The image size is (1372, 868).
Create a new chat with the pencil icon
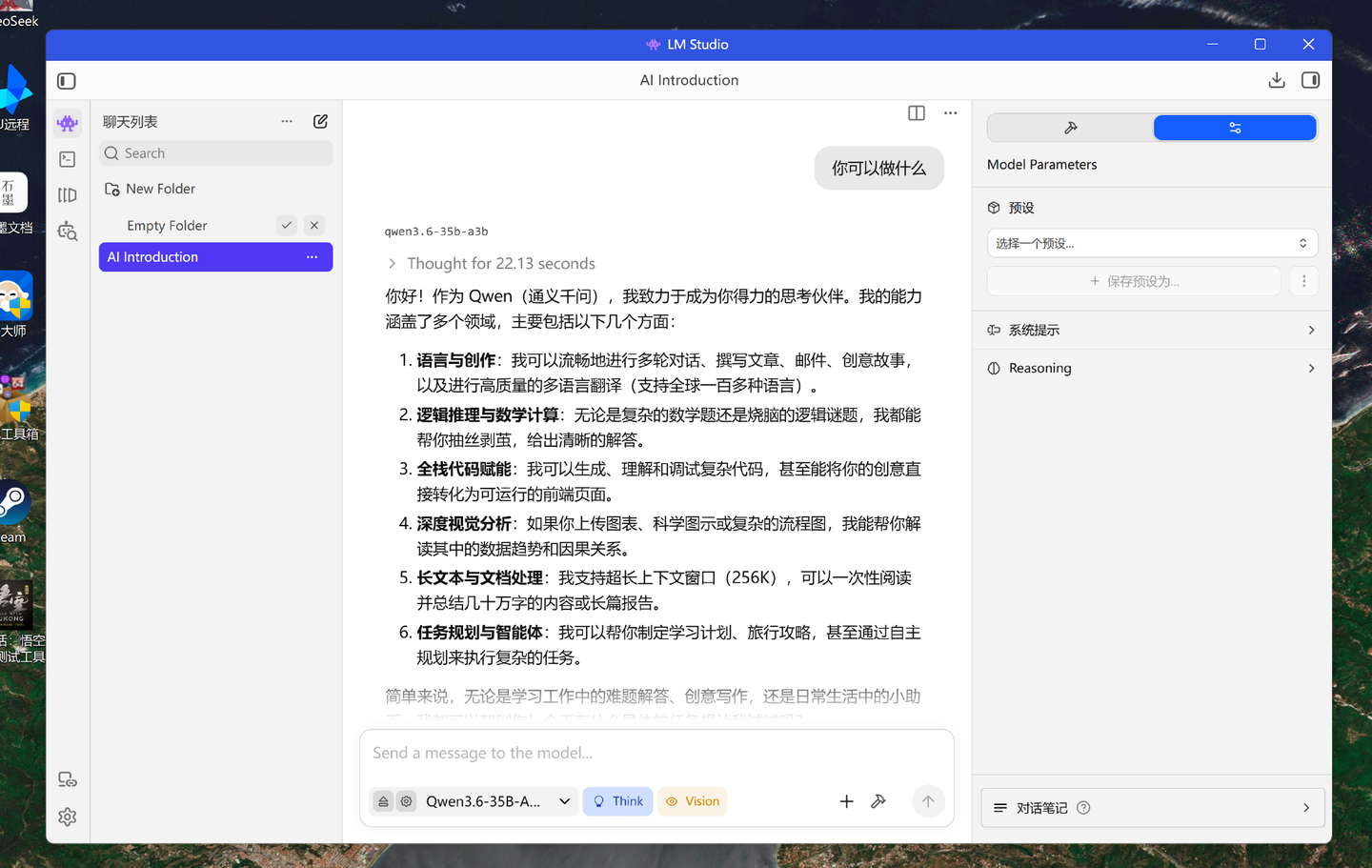click(x=321, y=122)
